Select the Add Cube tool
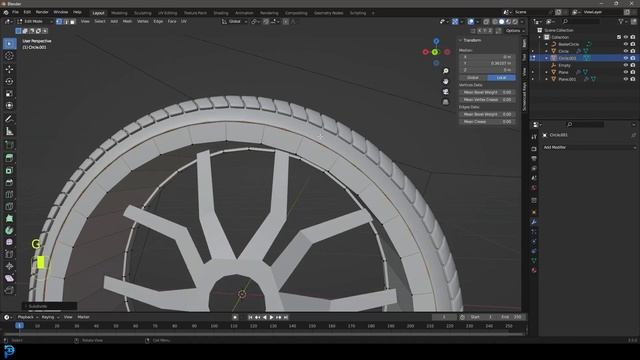Screen dimensions: 640x360 pos(9,145)
